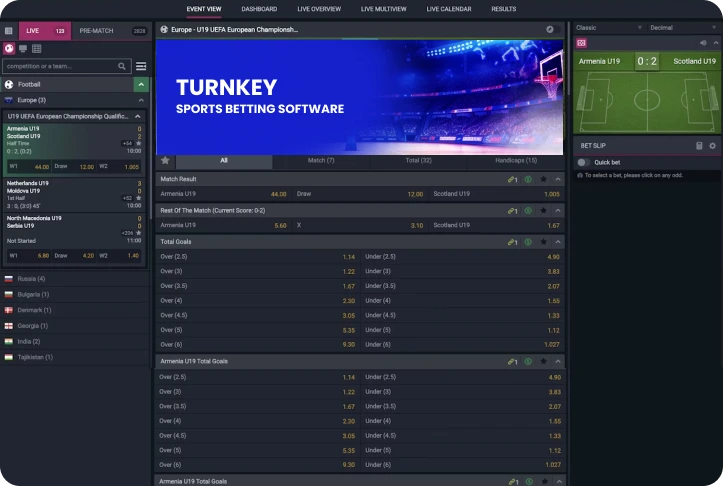Click the Turnkey Sports Betting Software banner
This screenshot has width=723, height=486.
click(x=359, y=97)
